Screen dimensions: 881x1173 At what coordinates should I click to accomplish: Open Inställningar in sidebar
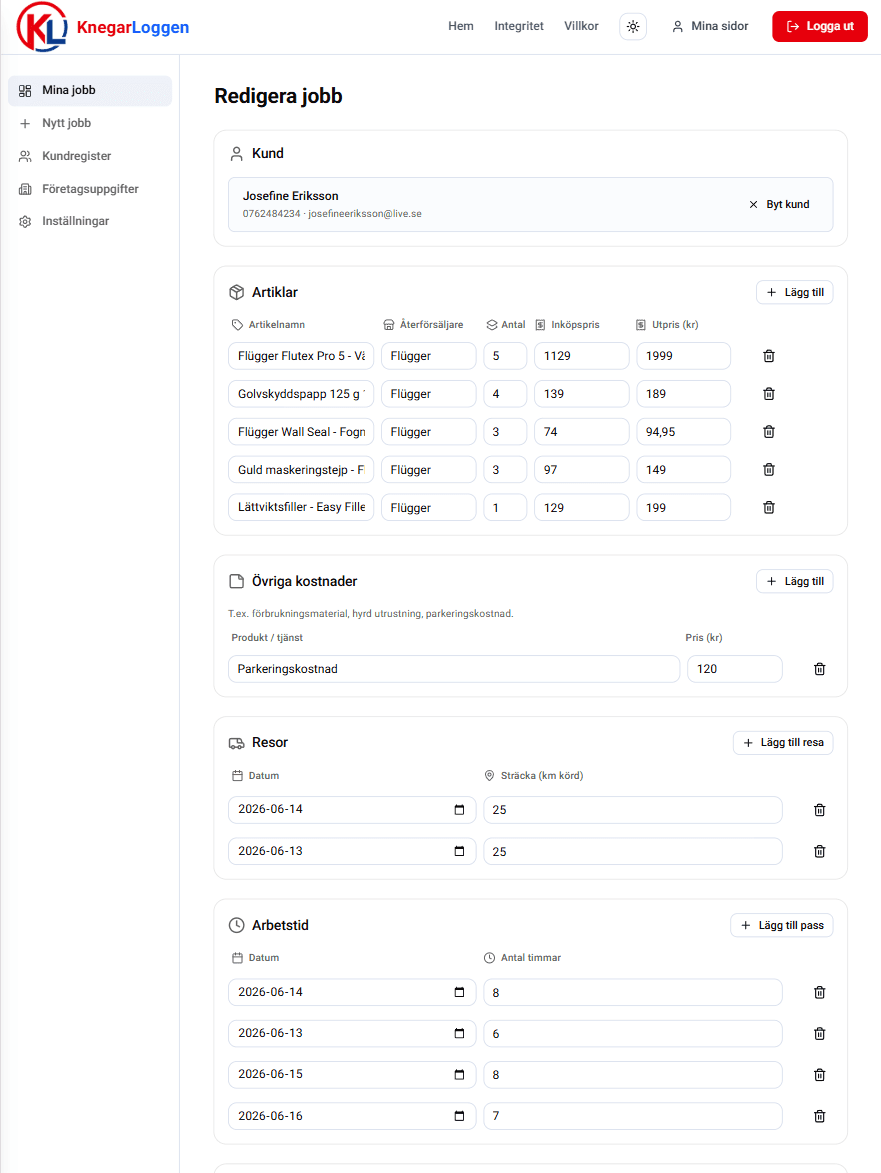(90, 221)
